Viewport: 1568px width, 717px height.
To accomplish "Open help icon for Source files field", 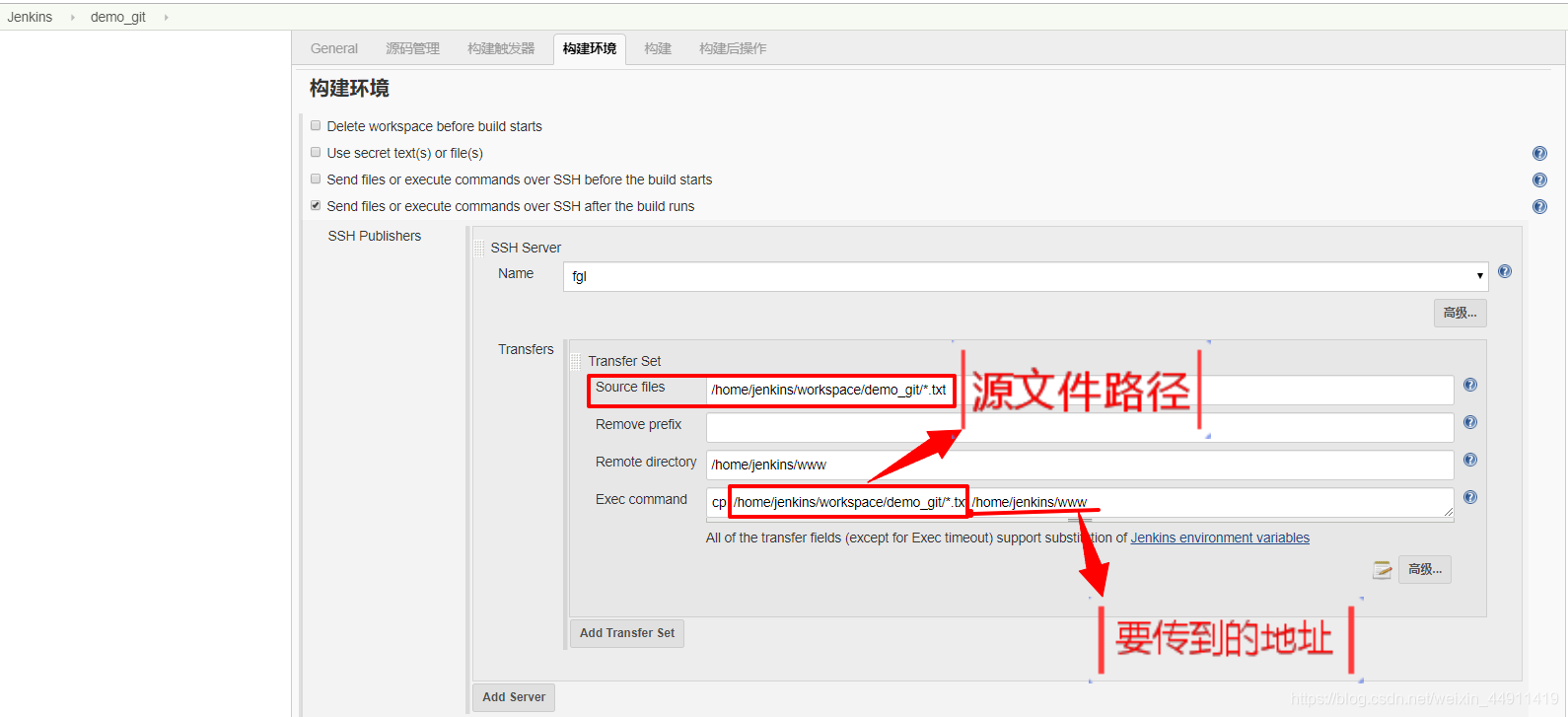I will click(x=1470, y=385).
